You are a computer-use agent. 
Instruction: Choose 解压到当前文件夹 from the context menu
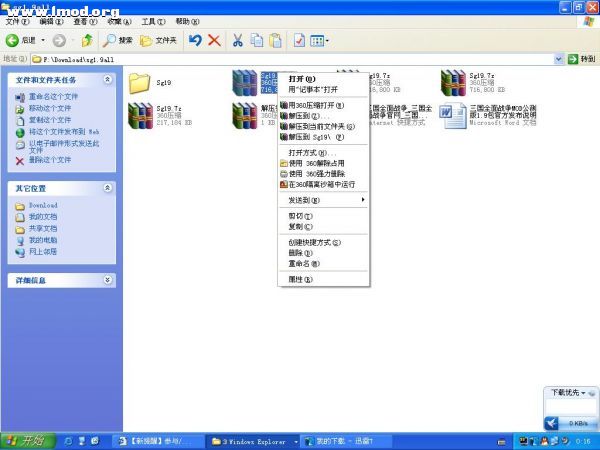click(318, 127)
